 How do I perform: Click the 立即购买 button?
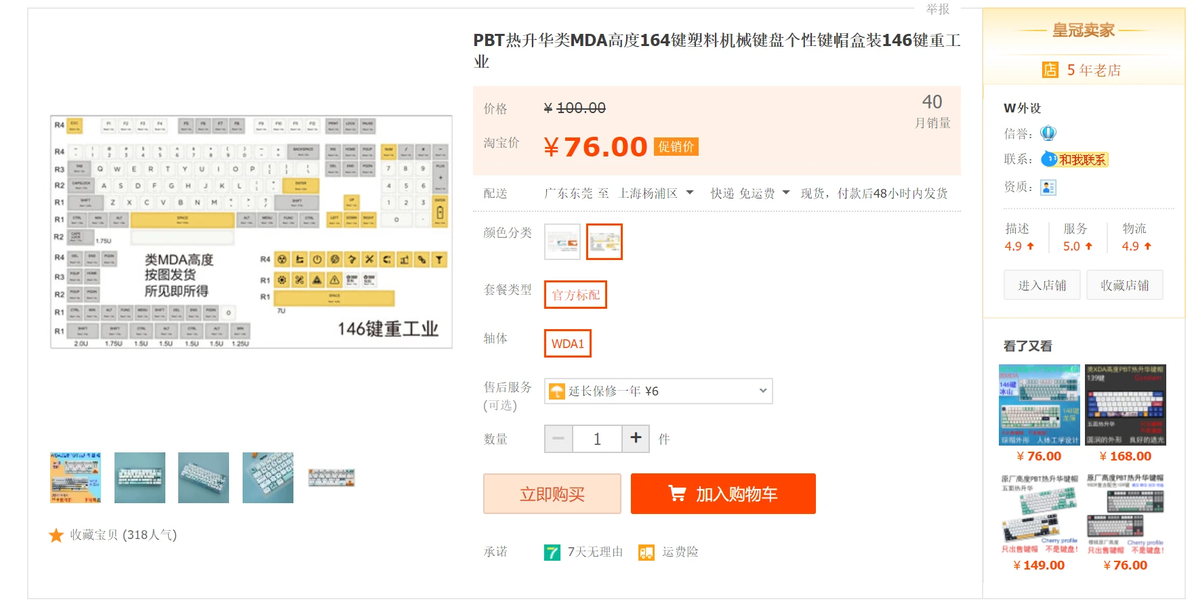552,494
